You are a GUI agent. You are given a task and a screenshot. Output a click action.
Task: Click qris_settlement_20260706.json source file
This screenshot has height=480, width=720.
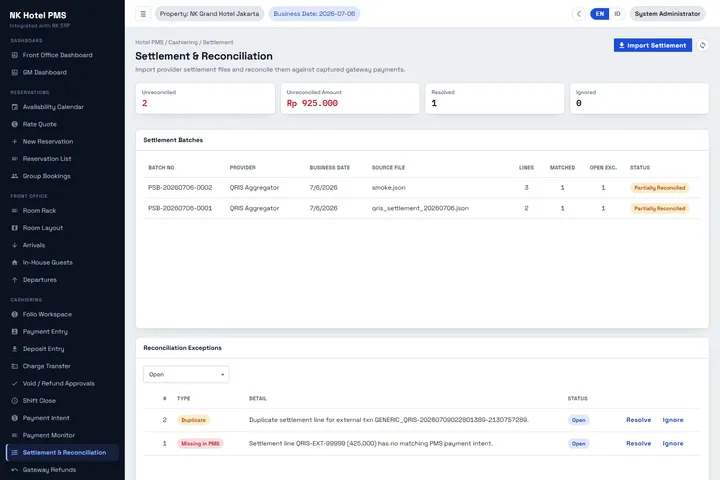[x=420, y=209]
